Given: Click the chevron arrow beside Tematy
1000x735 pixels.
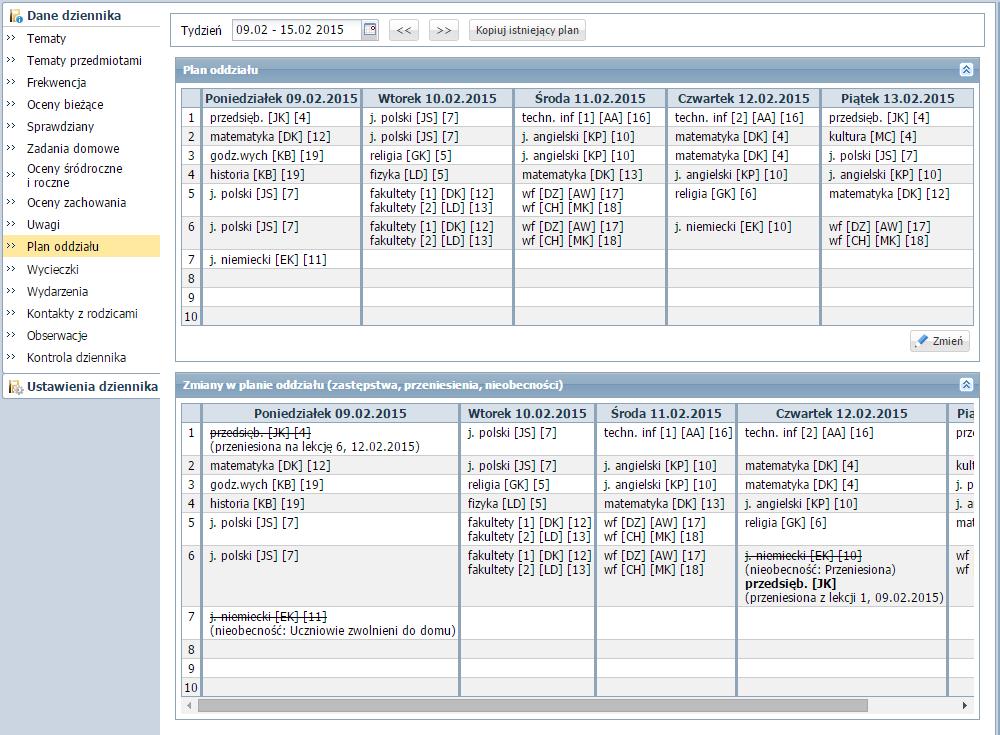Looking at the screenshot, I should (x=11, y=38).
